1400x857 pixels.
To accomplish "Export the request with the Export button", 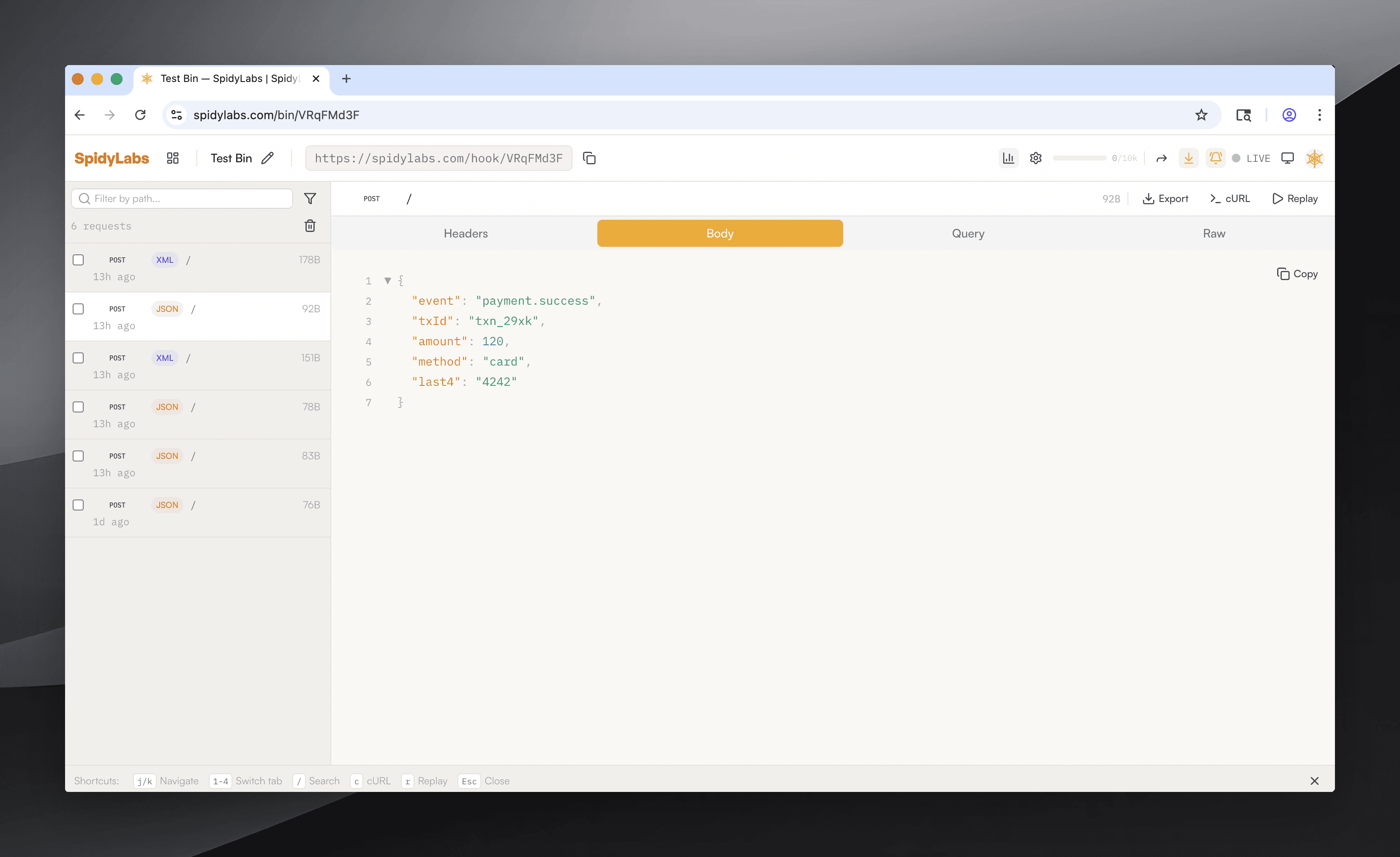I will (x=1166, y=198).
